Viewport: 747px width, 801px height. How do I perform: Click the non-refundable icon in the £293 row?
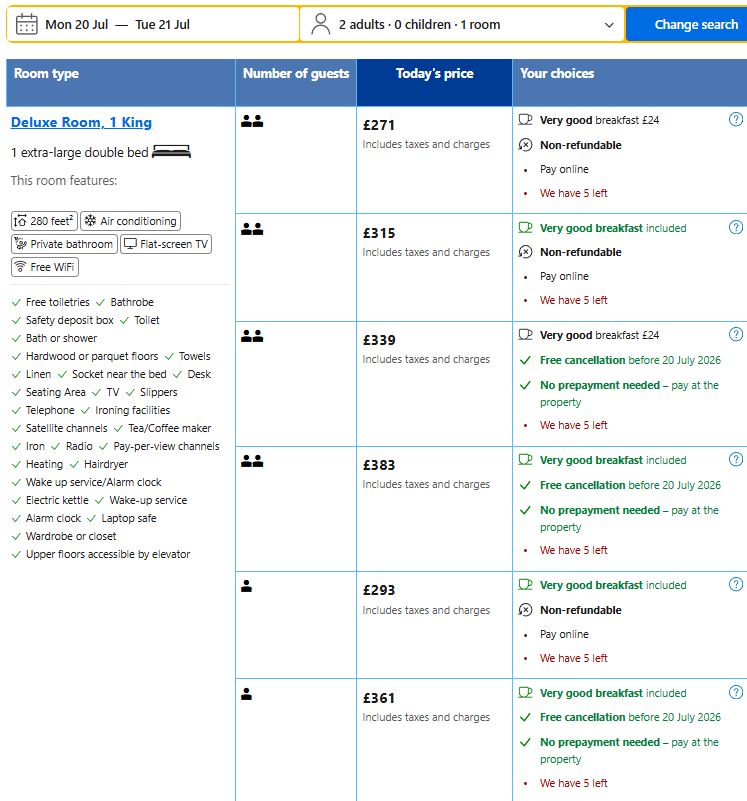(x=525, y=610)
